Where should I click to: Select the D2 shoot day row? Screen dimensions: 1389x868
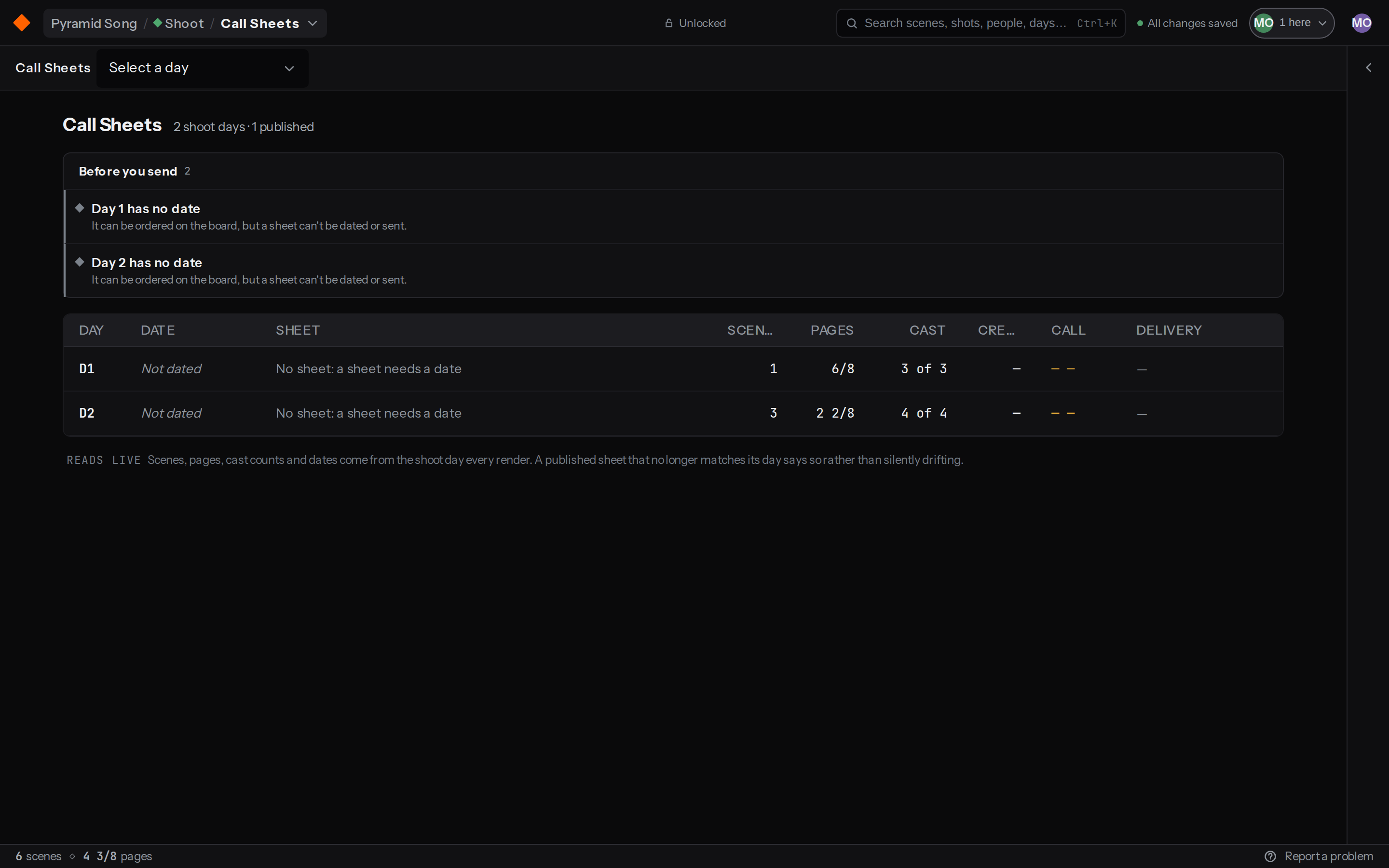tap(673, 413)
